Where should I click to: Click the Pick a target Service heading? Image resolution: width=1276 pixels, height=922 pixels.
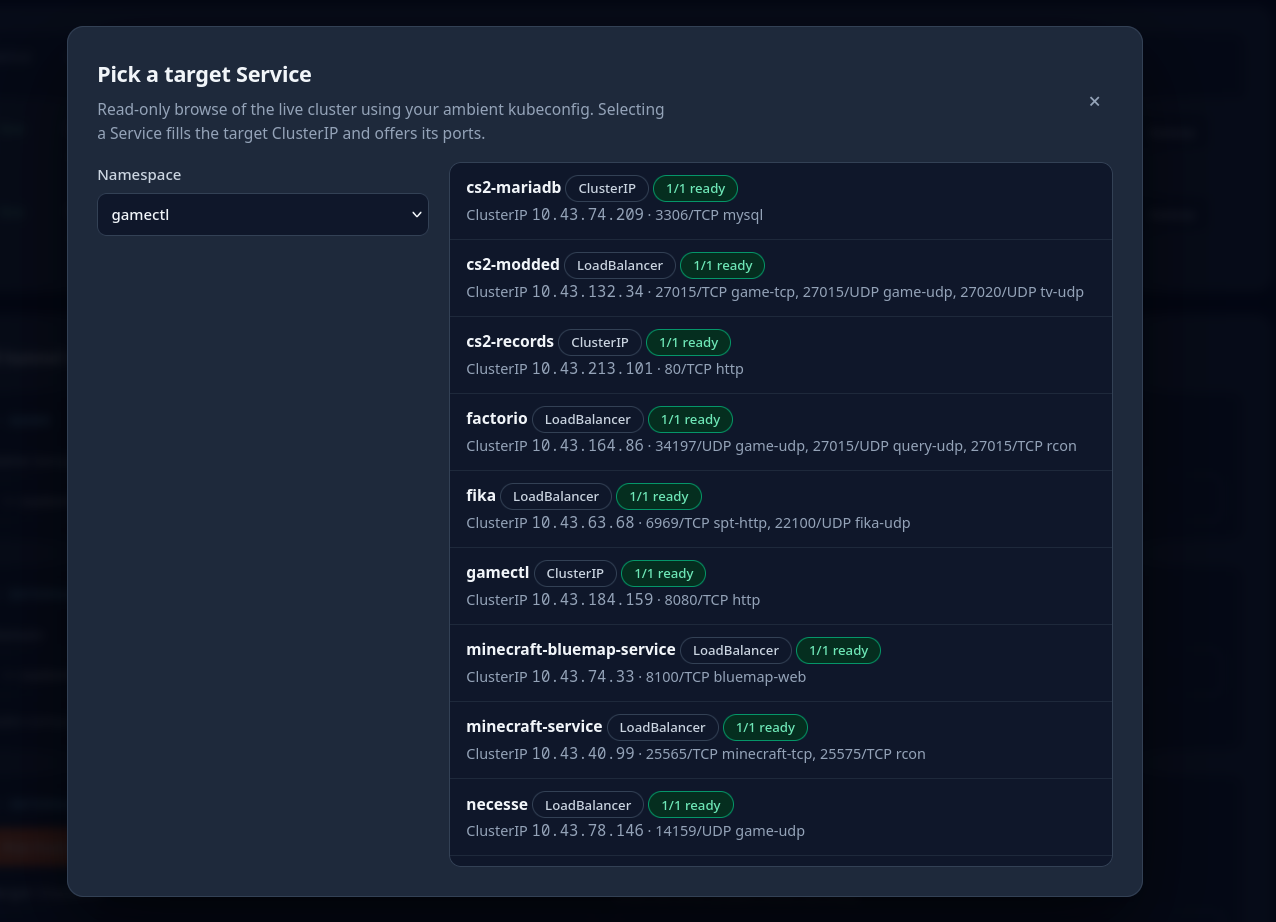pyautogui.click(x=204, y=75)
